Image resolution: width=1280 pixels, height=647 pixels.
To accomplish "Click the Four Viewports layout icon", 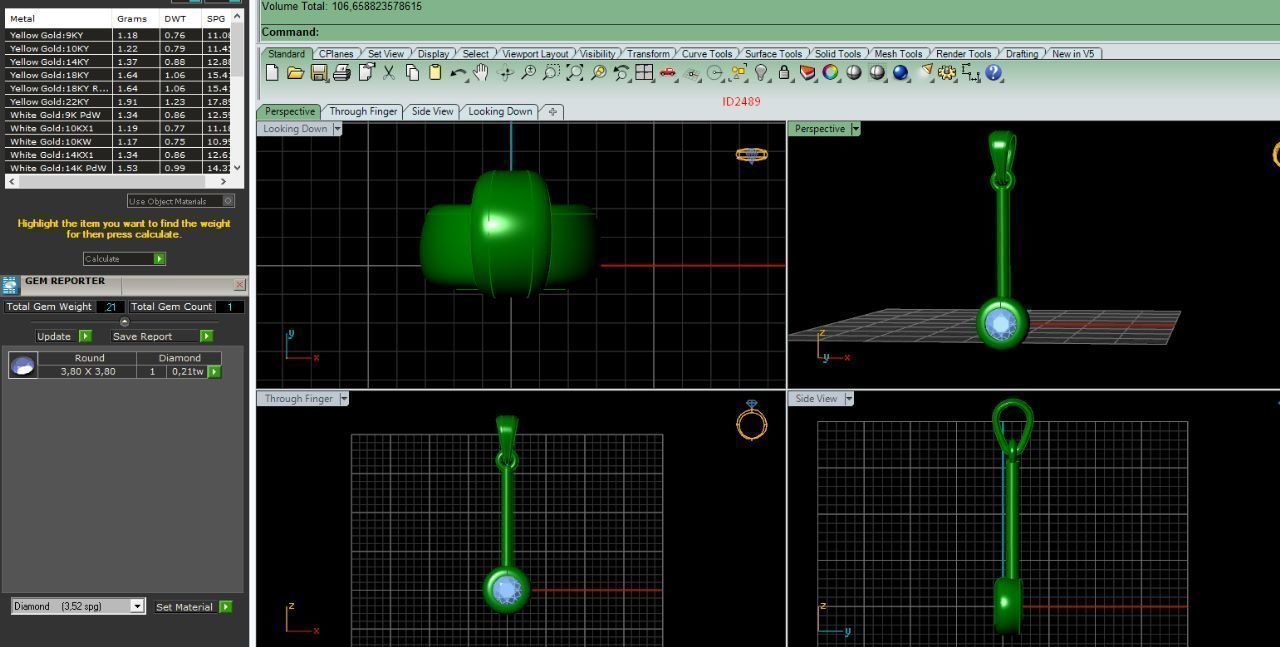I will [x=644, y=72].
